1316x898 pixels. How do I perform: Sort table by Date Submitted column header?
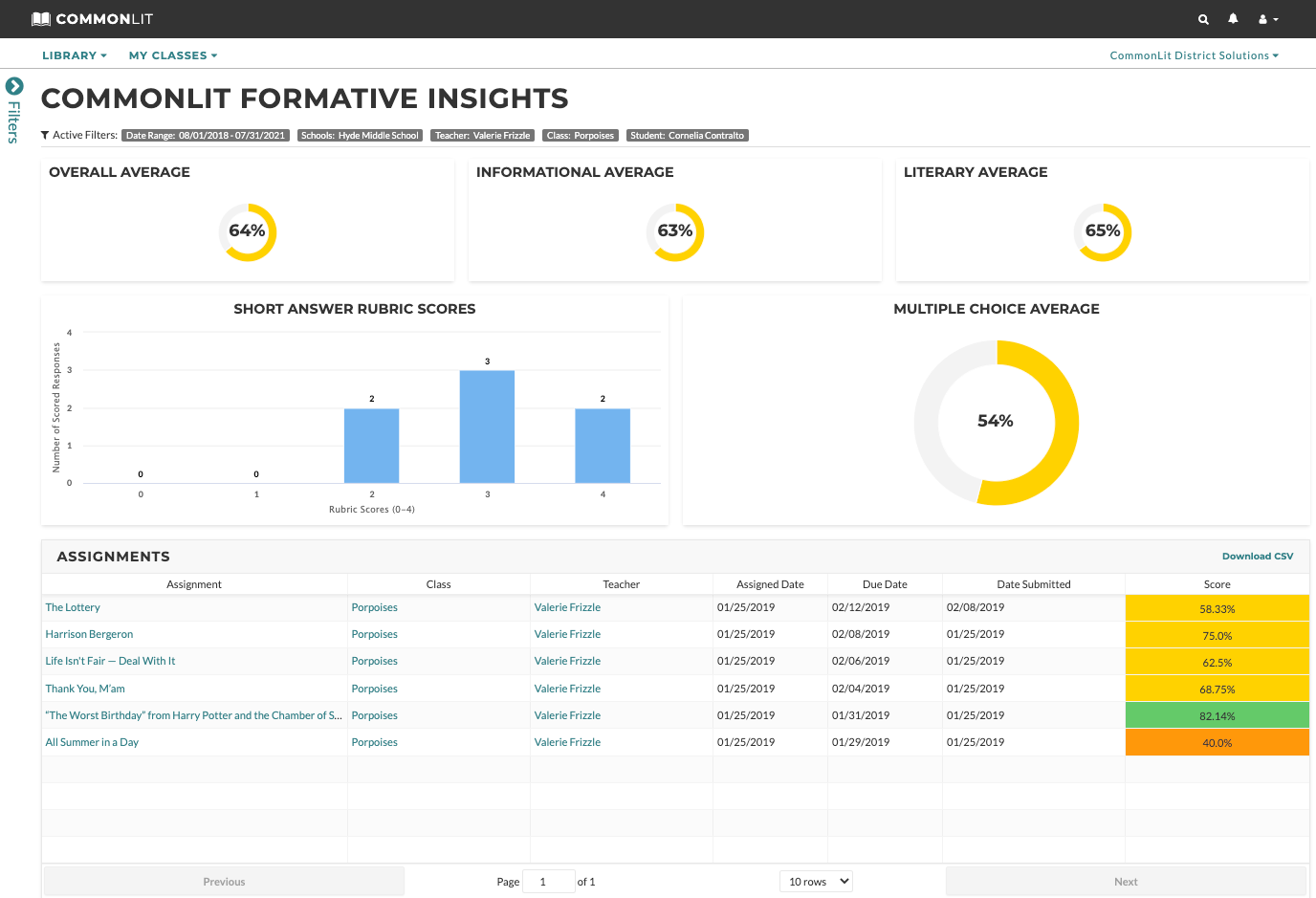(x=1034, y=584)
